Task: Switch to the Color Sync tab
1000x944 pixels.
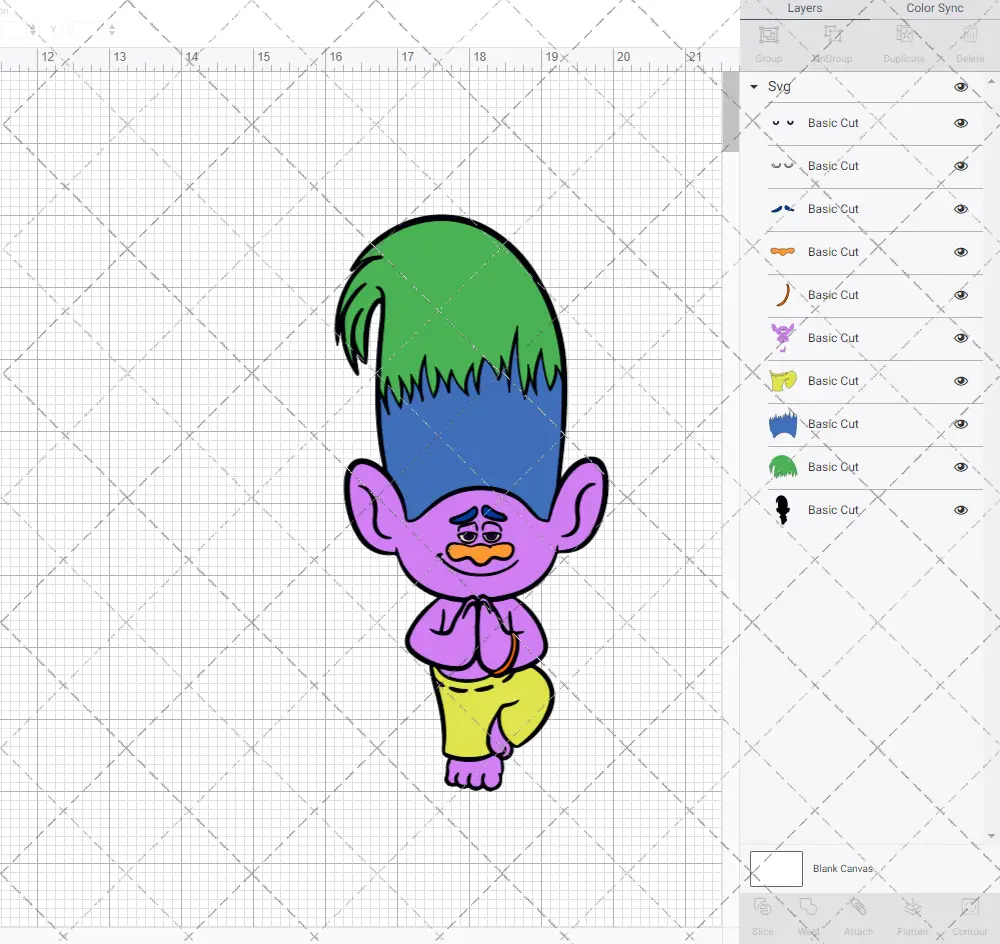Action: pyautogui.click(x=934, y=8)
